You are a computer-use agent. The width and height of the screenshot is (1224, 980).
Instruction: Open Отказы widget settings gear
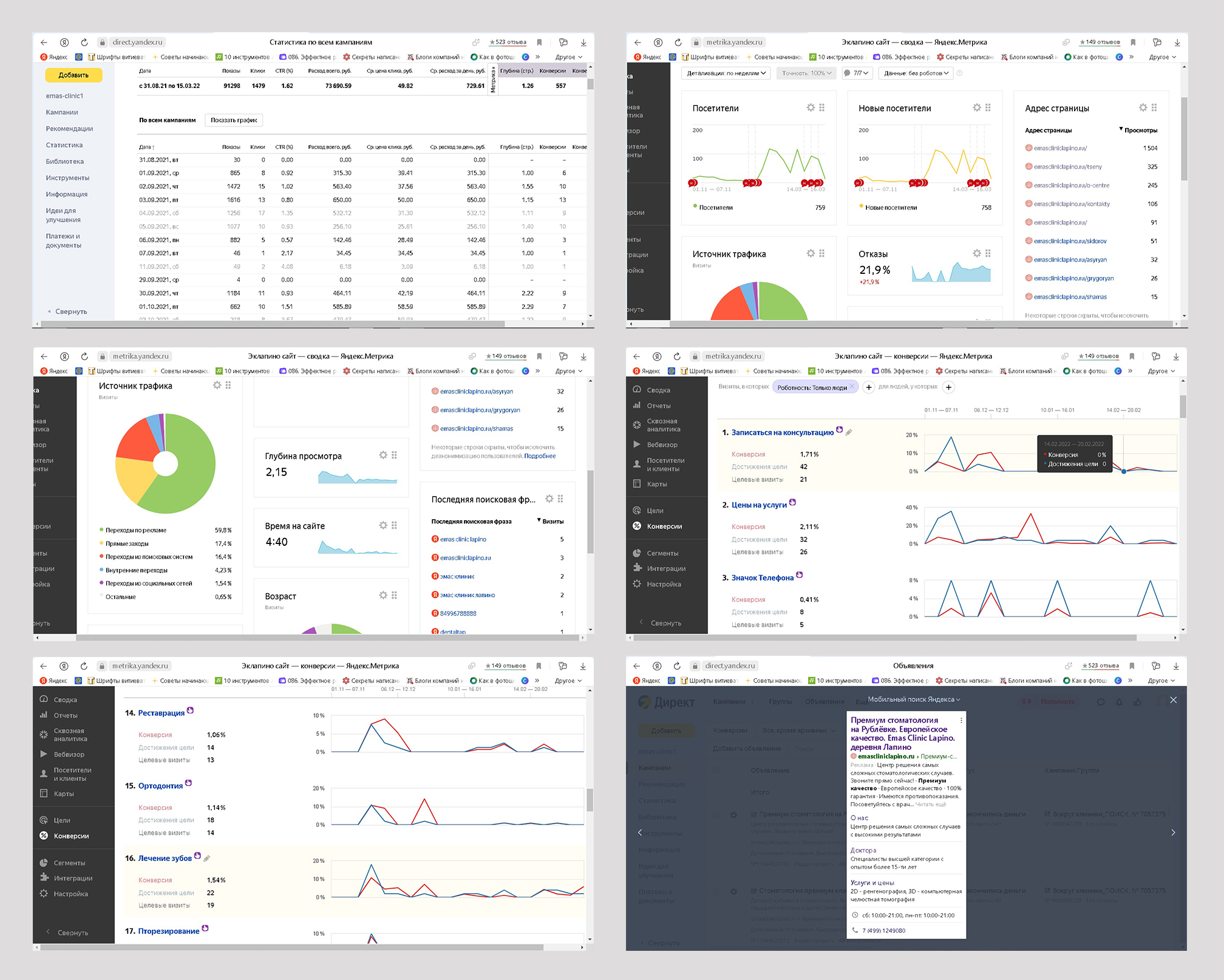click(977, 253)
